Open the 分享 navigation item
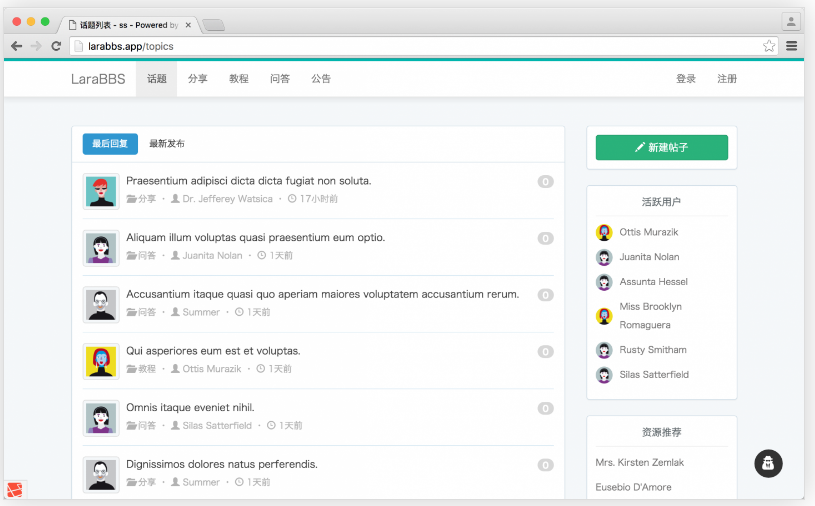The width and height of the screenshot is (815, 506). pos(198,79)
